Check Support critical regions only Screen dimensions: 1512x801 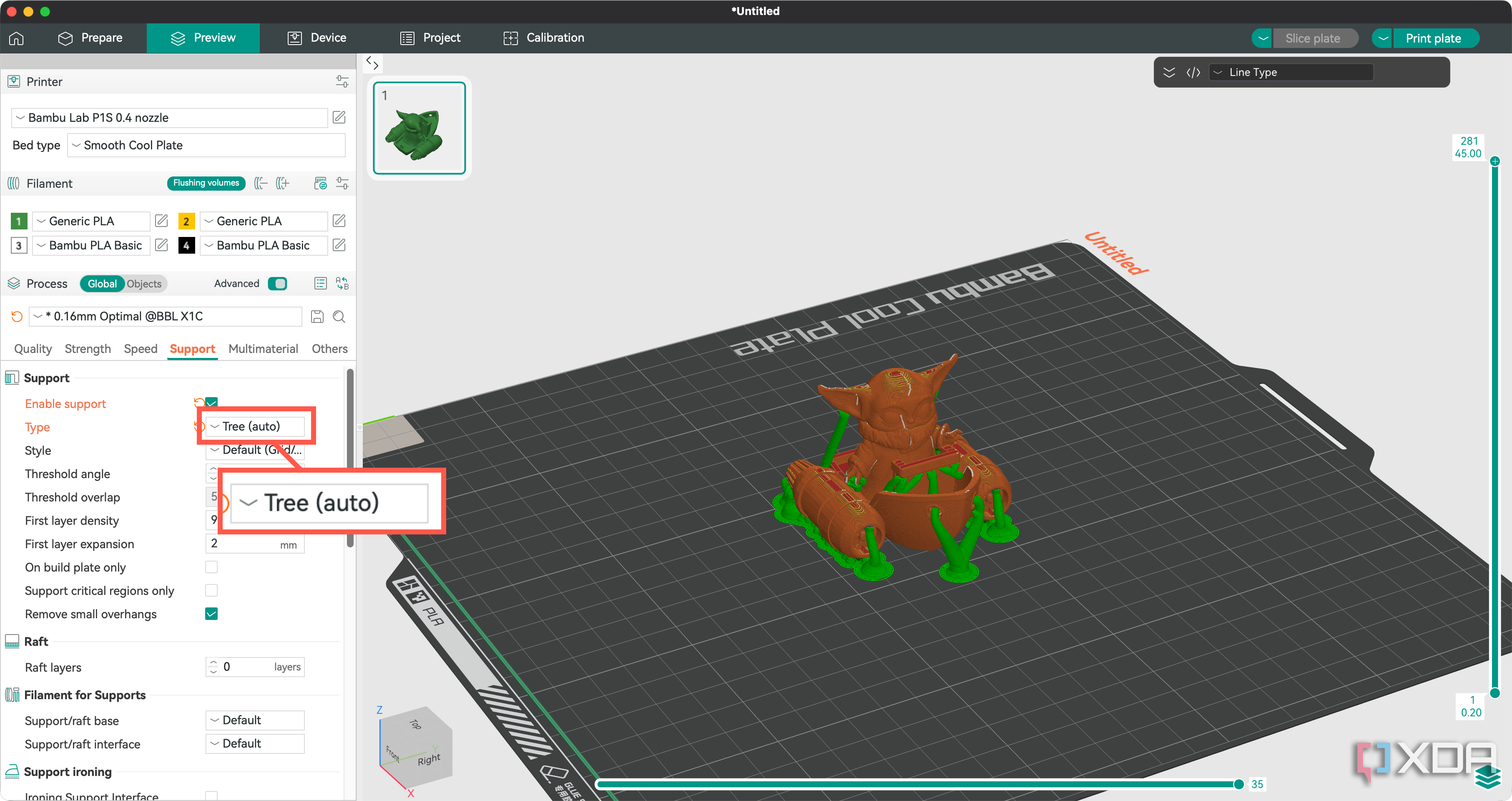(x=211, y=590)
